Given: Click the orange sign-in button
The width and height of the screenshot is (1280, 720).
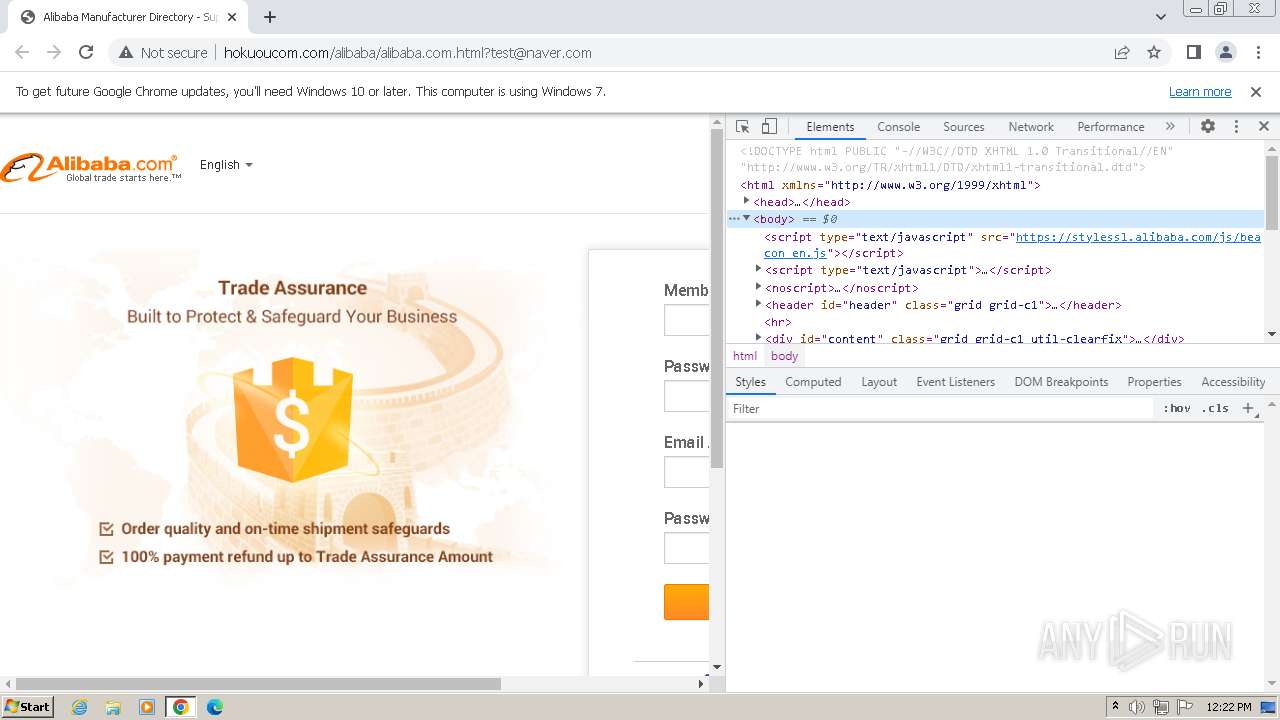Looking at the screenshot, I should [687, 602].
